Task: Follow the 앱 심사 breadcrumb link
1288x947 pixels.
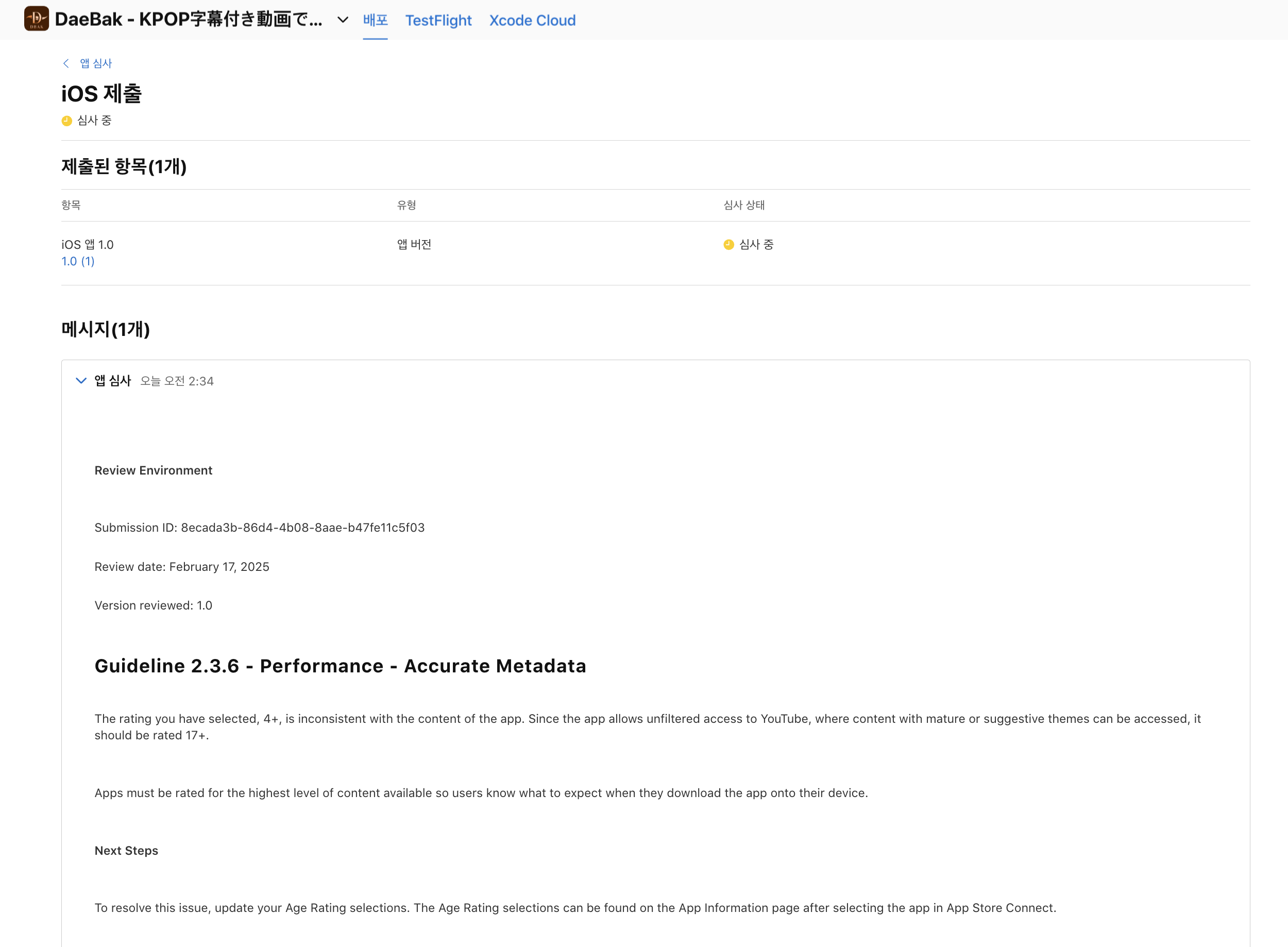Action: coord(96,63)
